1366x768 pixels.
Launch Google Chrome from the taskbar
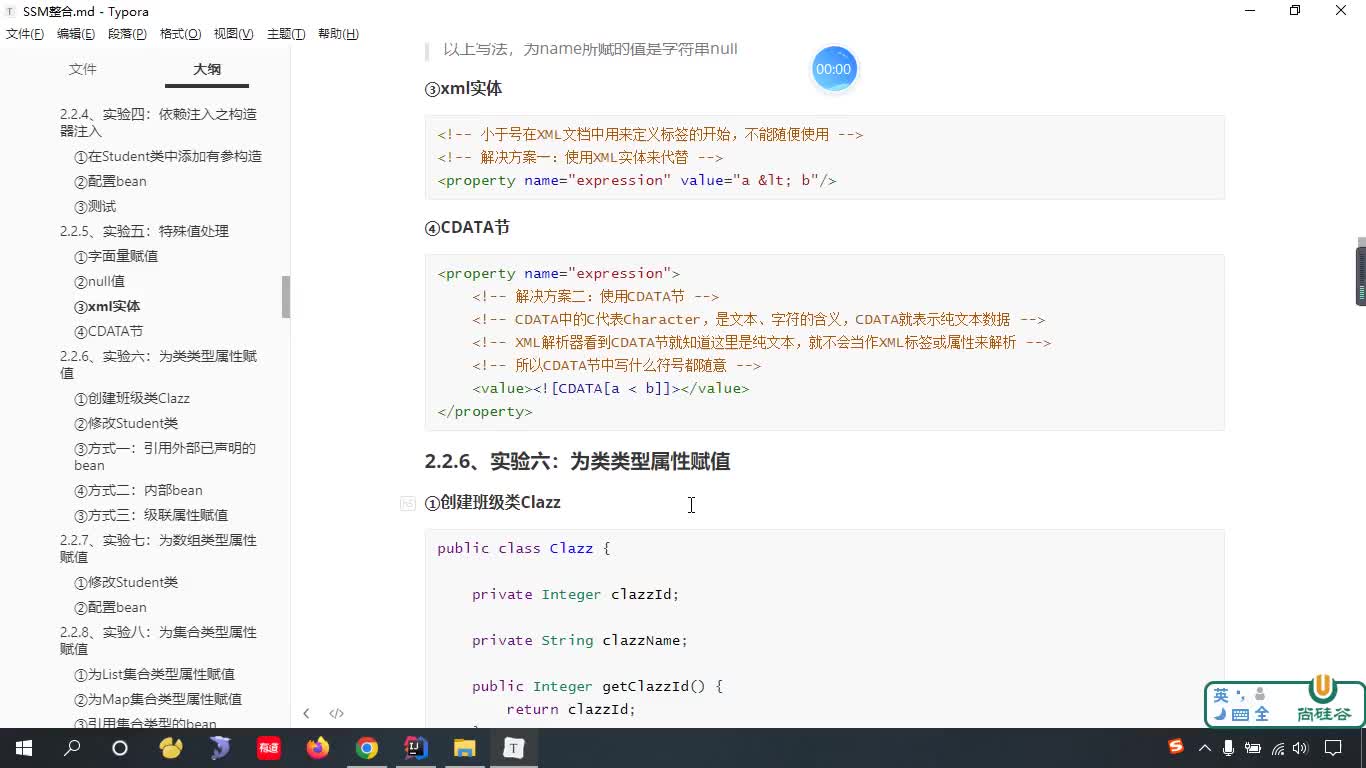[367, 747]
